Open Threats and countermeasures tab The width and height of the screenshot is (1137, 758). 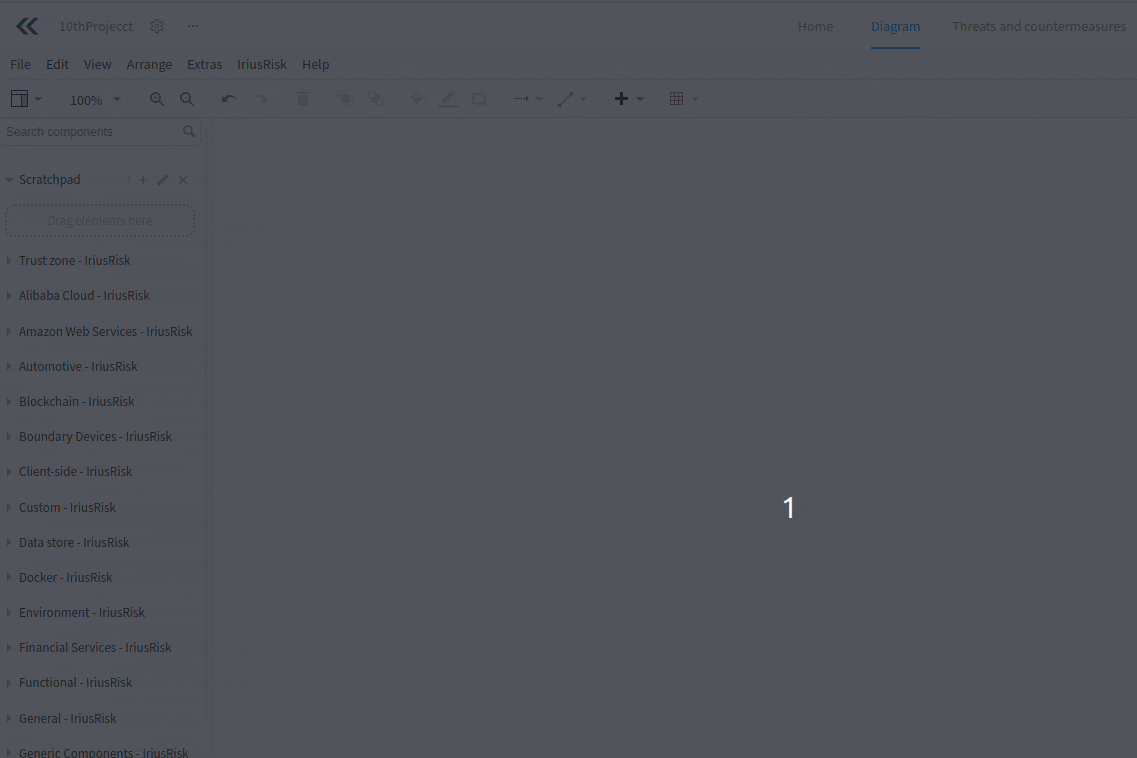[x=1038, y=26]
